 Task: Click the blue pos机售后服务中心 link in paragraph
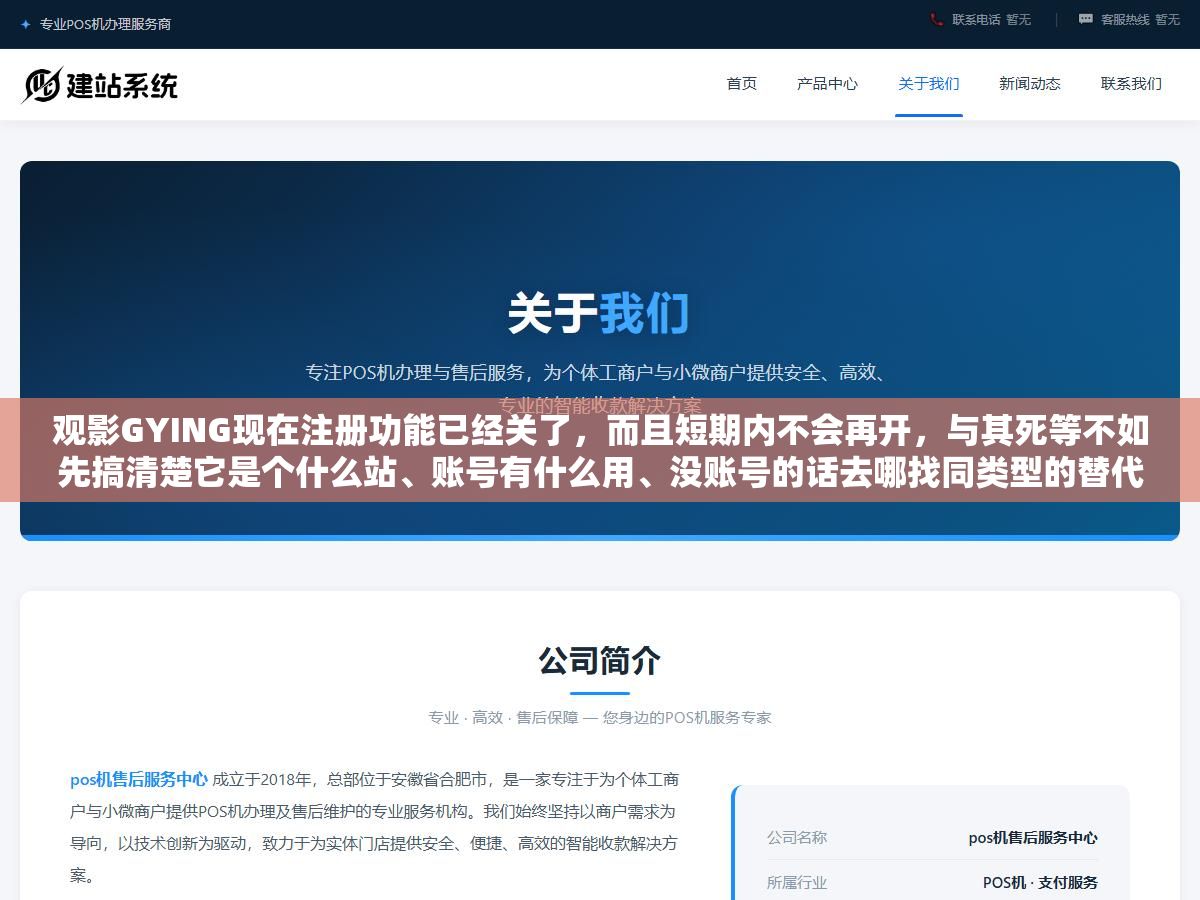click(139, 779)
